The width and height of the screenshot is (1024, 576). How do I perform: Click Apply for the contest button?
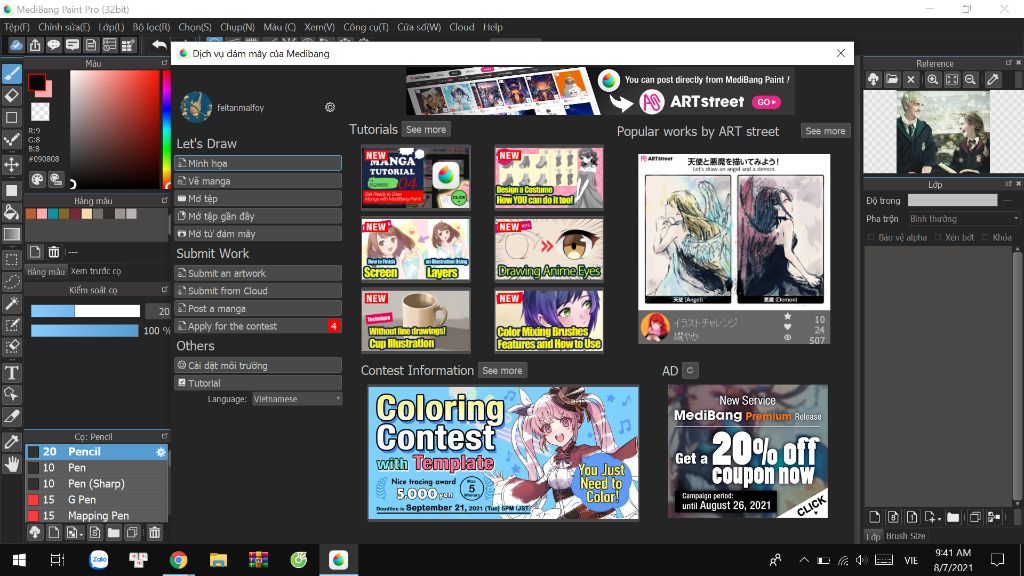259,326
